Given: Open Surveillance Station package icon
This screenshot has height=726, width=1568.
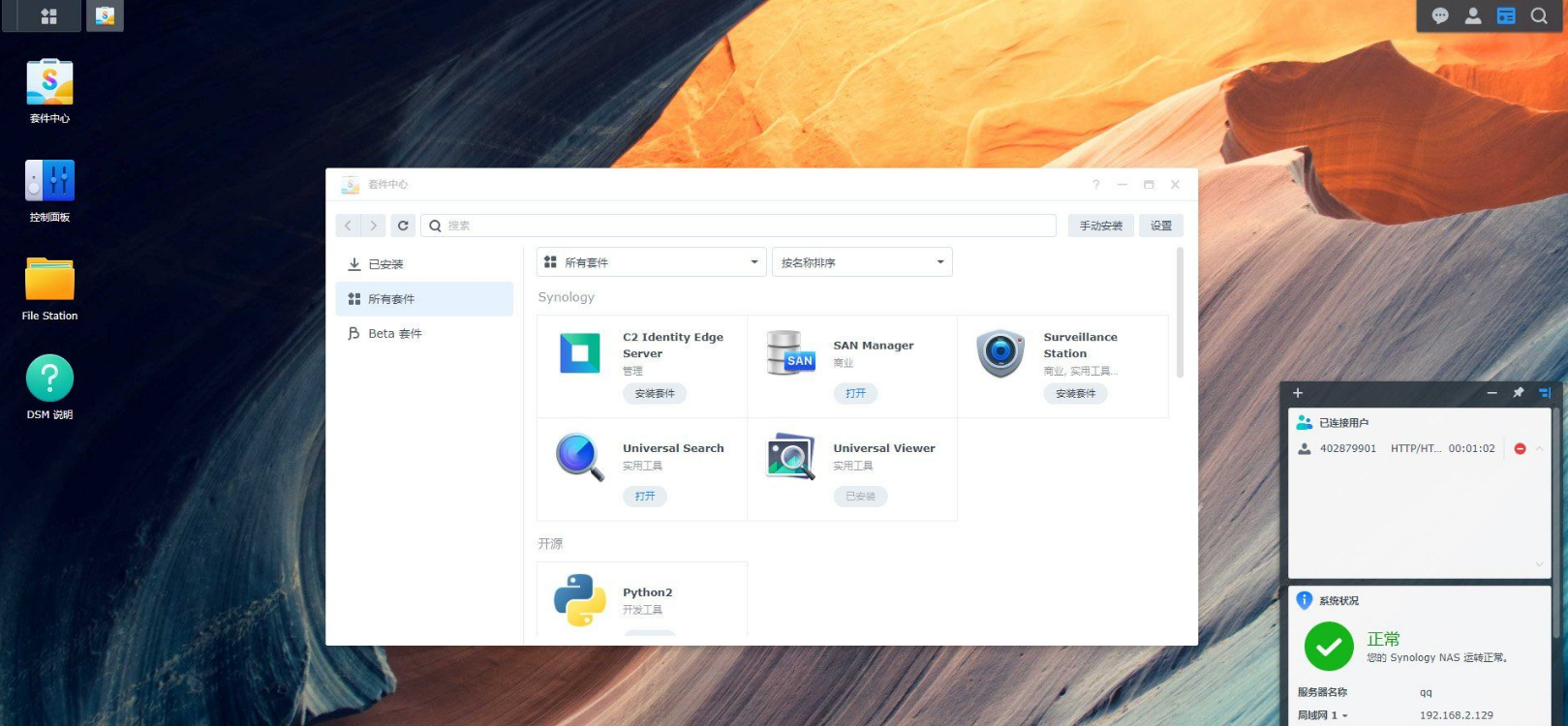Looking at the screenshot, I should coord(1000,353).
